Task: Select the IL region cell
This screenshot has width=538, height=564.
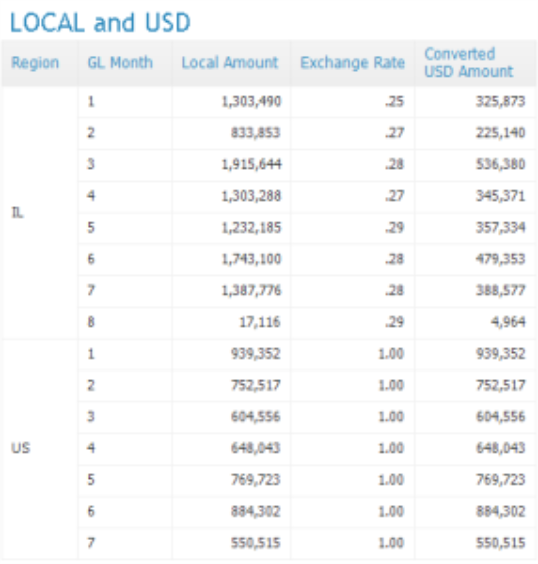Action: [17, 213]
